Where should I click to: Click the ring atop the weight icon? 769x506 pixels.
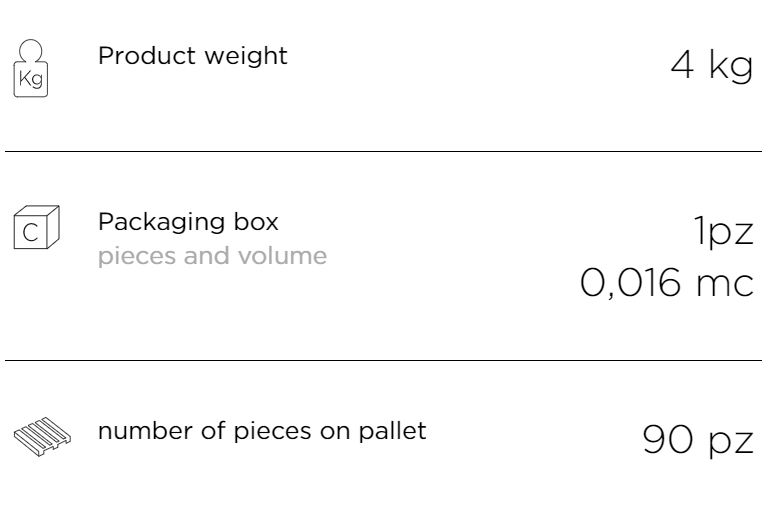[x=30, y=50]
